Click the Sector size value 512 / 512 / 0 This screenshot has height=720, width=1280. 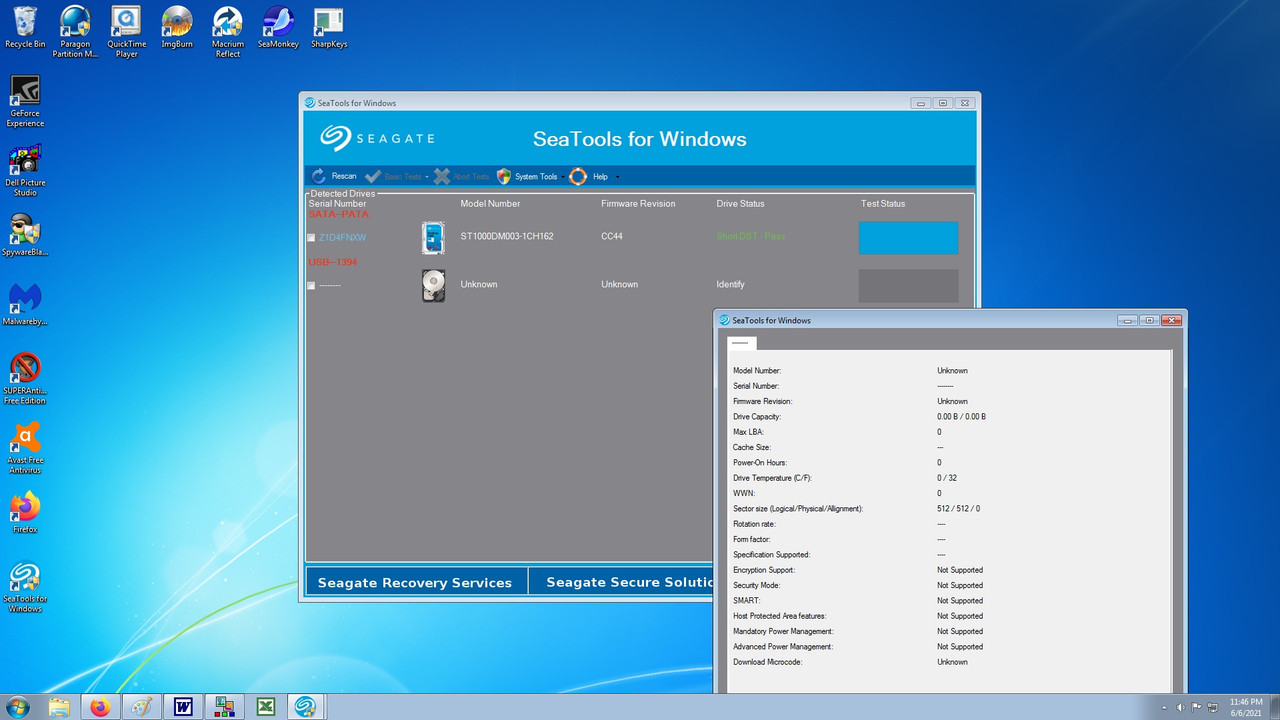(x=958, y=508)
